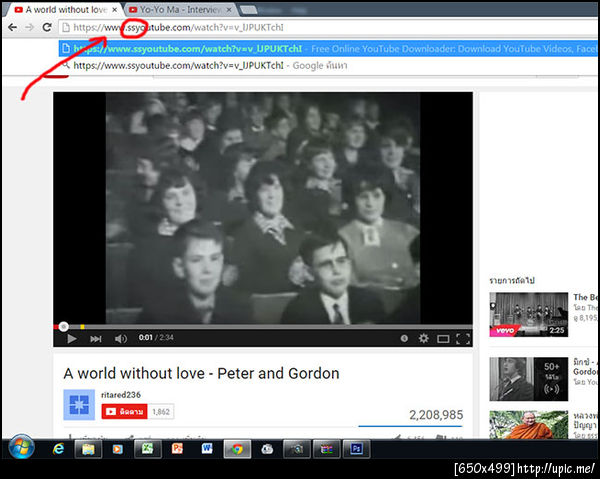Enter fullscreen with the fullscreen icon
This screenshot has width=600, height=479.
(463, 339)
